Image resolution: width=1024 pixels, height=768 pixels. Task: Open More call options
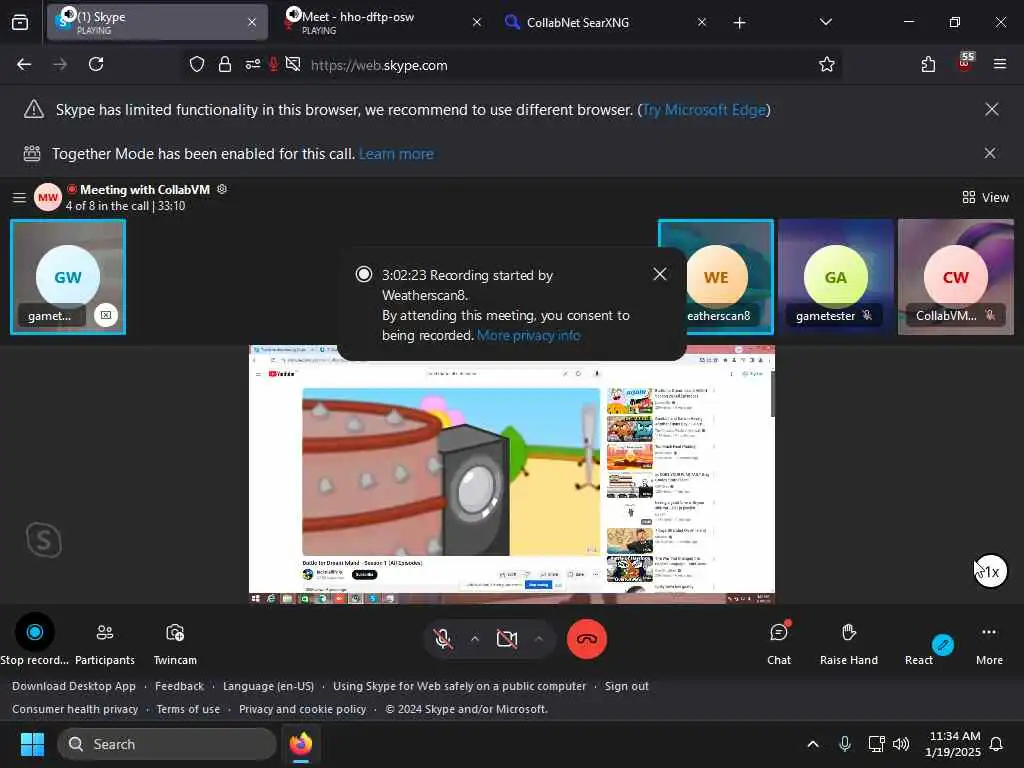tap(989, 643)
